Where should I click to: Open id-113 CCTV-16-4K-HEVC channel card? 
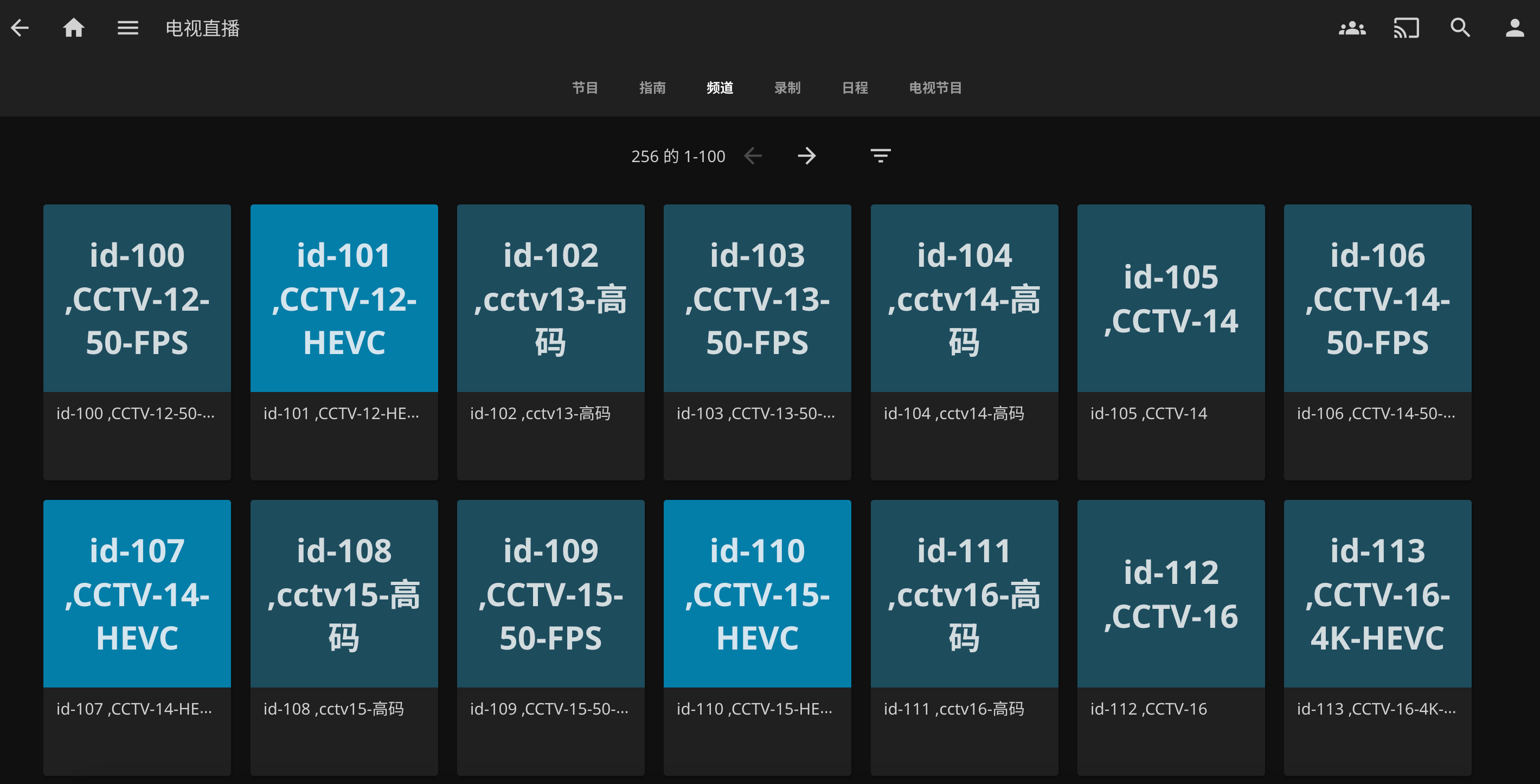1377,593
